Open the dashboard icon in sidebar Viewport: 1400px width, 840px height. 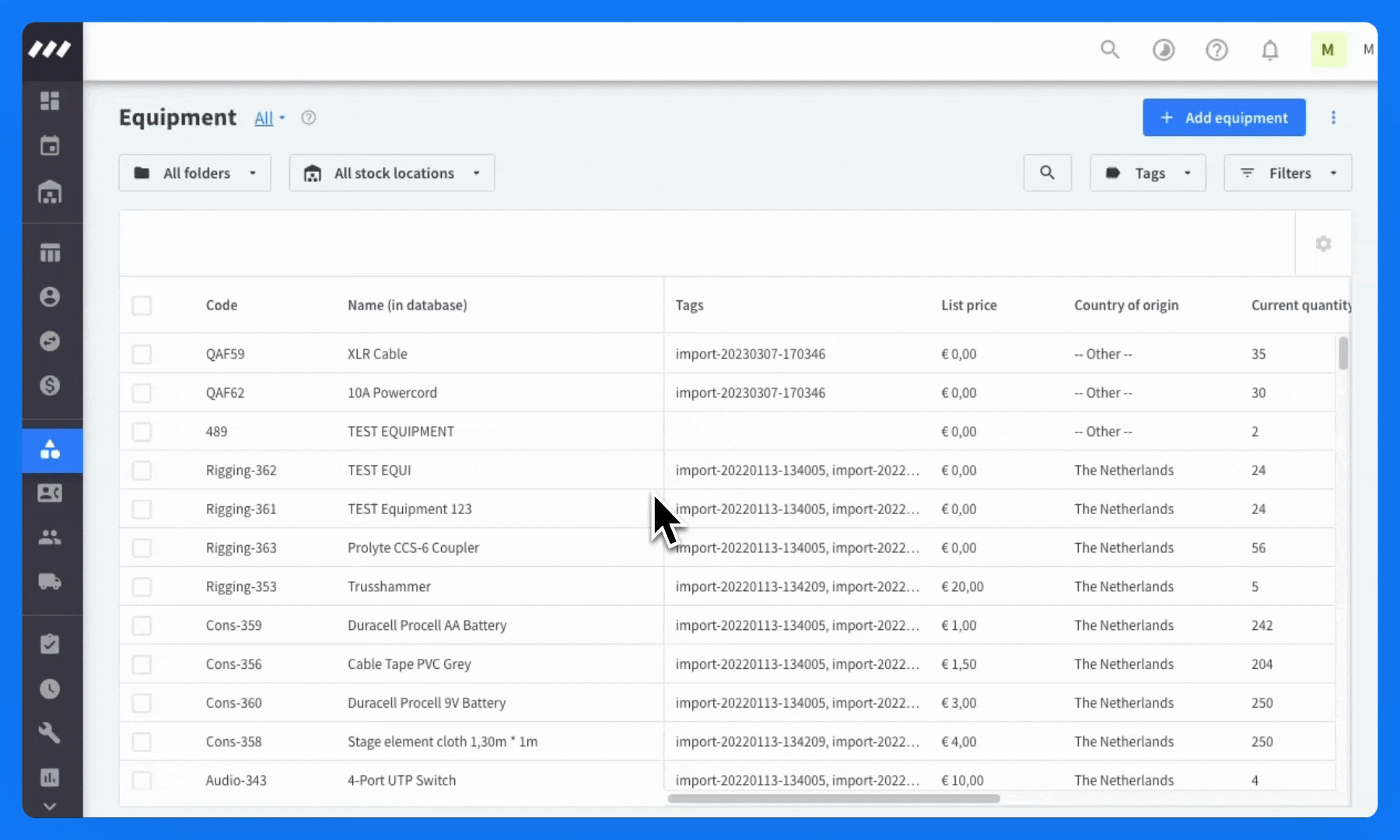(x=50, y=101)
